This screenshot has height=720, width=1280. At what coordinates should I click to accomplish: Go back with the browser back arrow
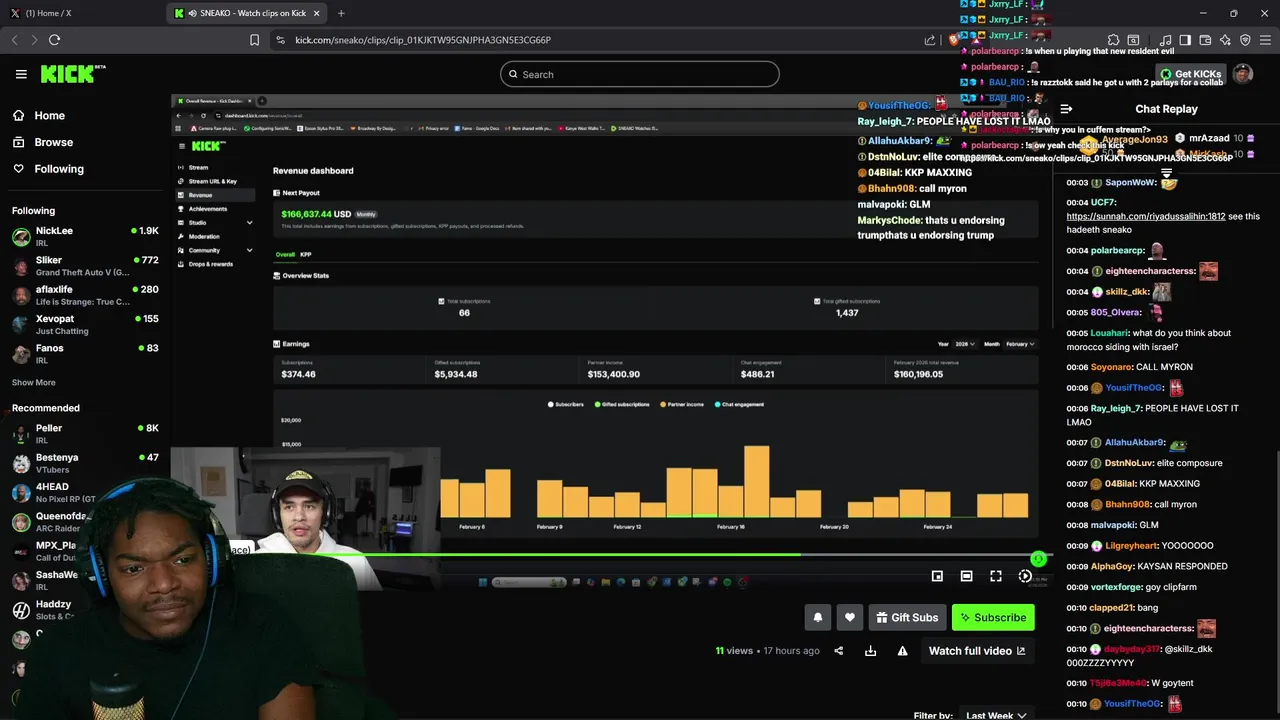14,40
